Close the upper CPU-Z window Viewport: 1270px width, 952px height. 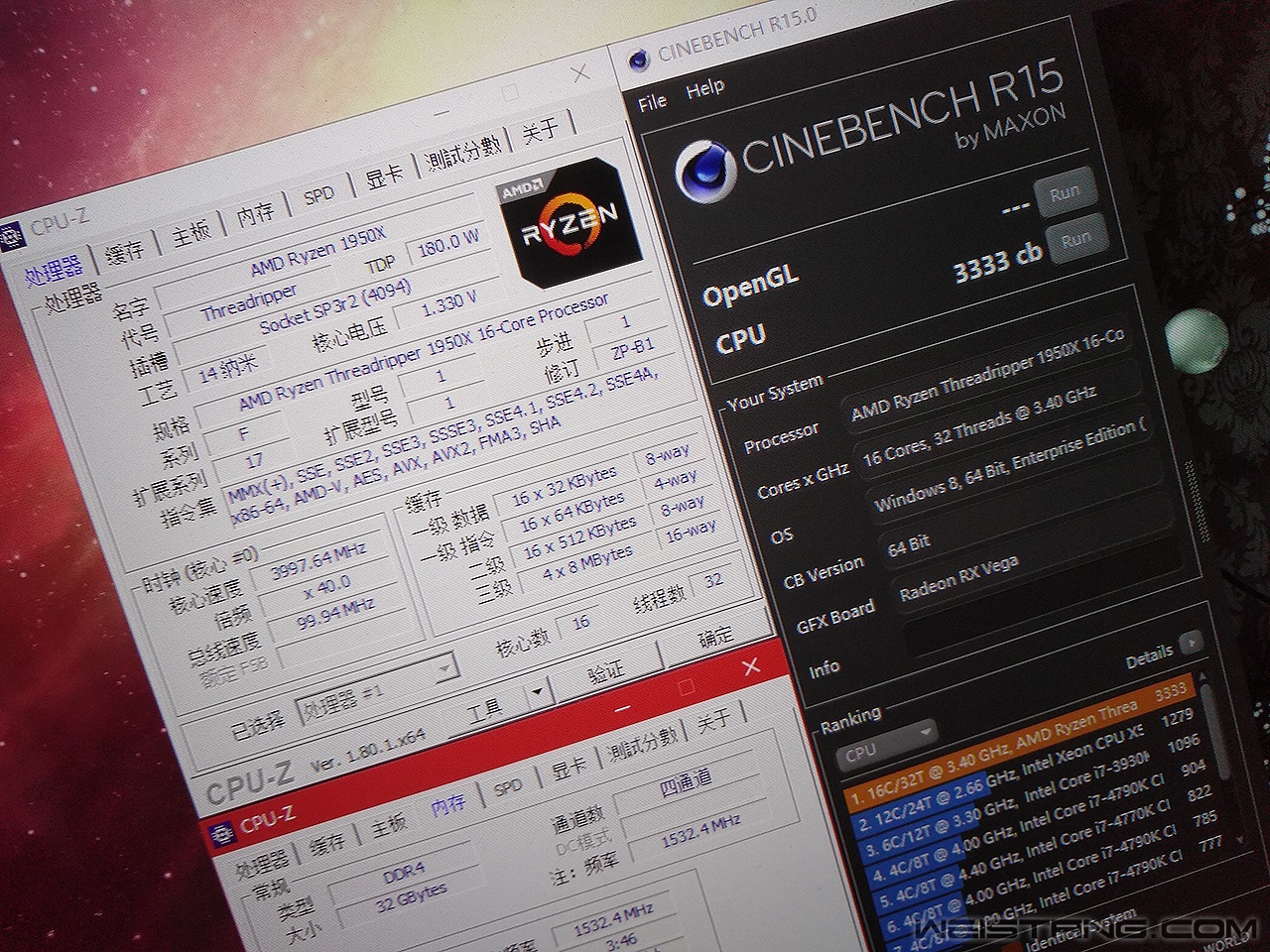(x=579, y=73)
